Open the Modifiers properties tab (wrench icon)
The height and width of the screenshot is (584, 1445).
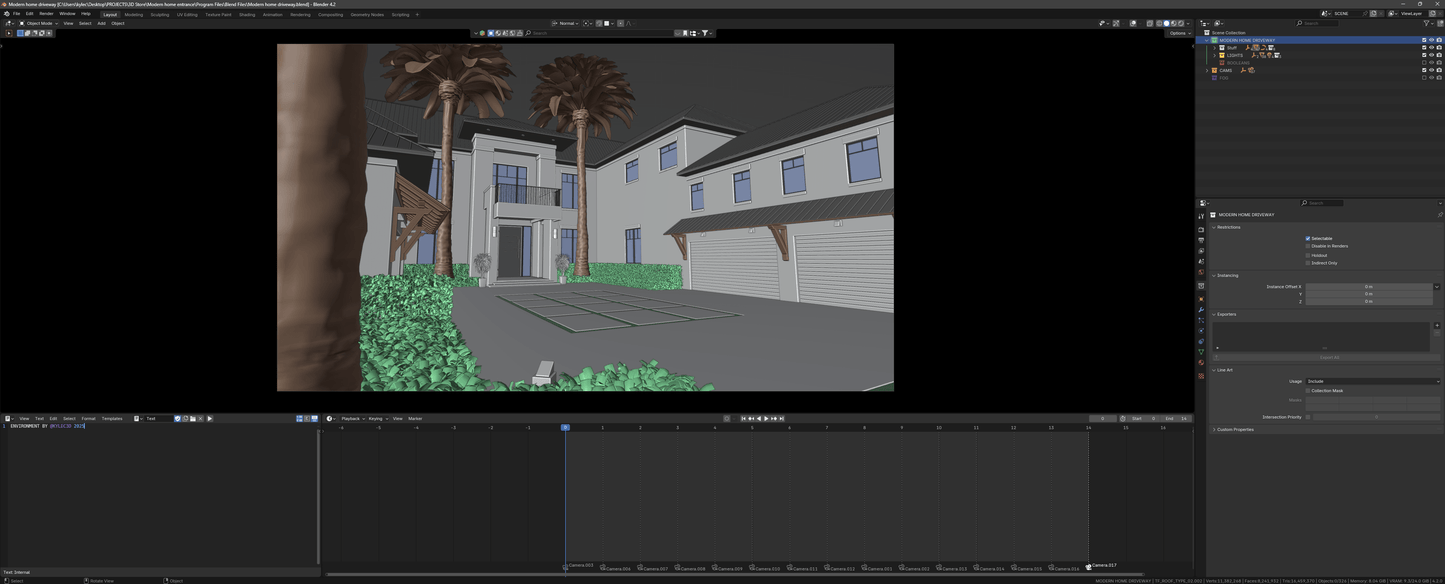pyautogui.click(x=1201, y=310)
